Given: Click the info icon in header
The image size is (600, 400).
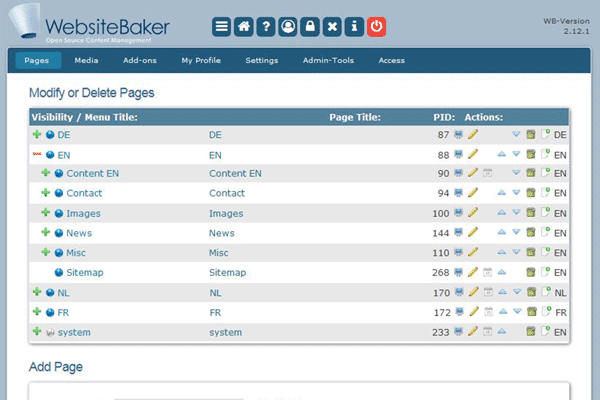Looking at the screenshot, I should [353, 27].
